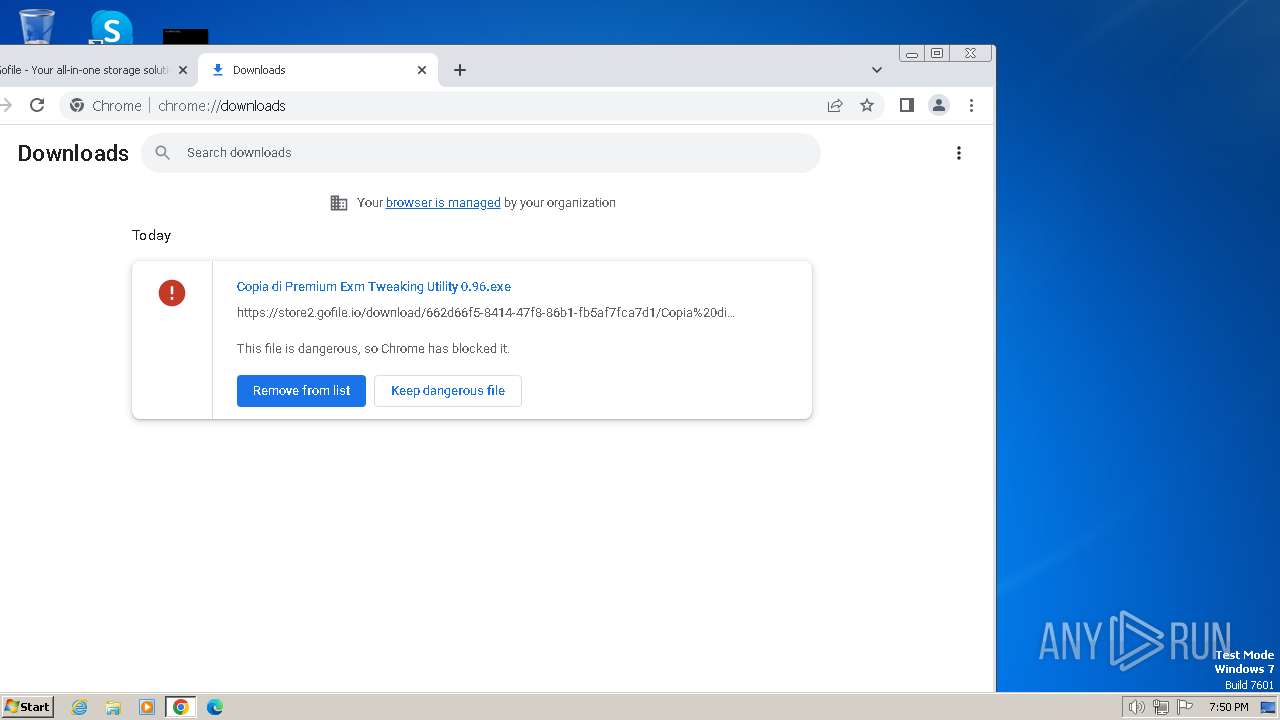Screen dimensions: 1280x720
Task: Close the Downloads tab
Action: coord(422,70)
